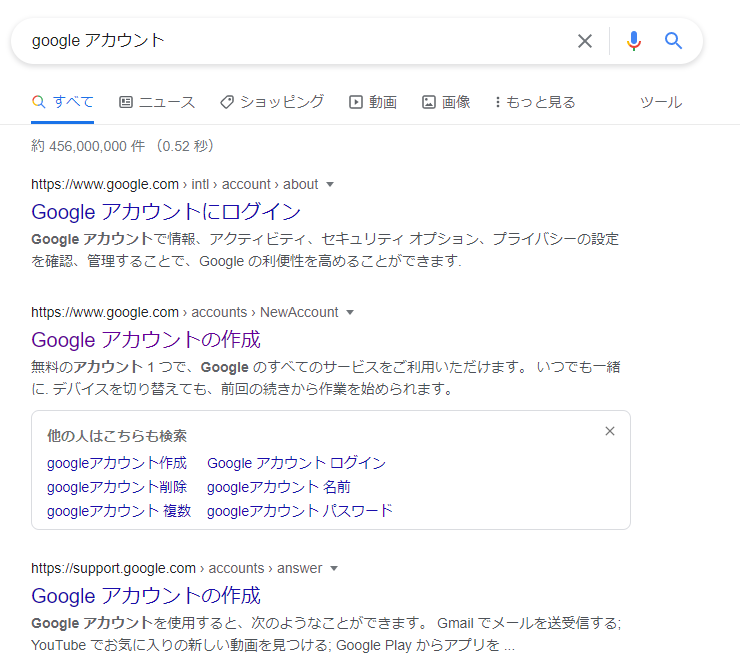Expand the arrow next to account › about URL

pyautogui.click(x=330, y=185)
